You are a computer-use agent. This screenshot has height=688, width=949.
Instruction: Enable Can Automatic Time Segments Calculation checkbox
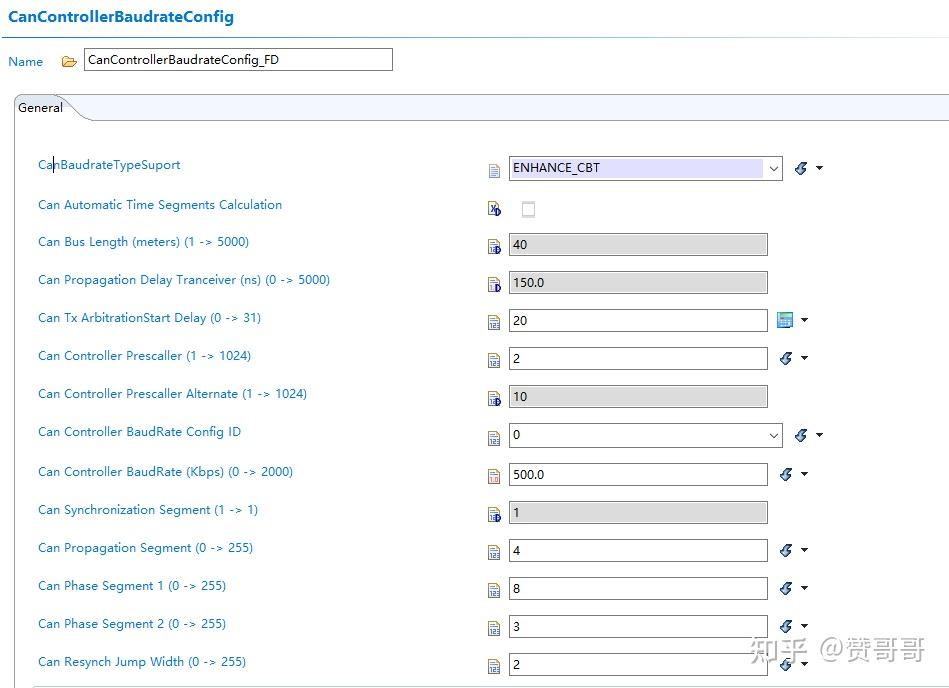coord(528,209)
